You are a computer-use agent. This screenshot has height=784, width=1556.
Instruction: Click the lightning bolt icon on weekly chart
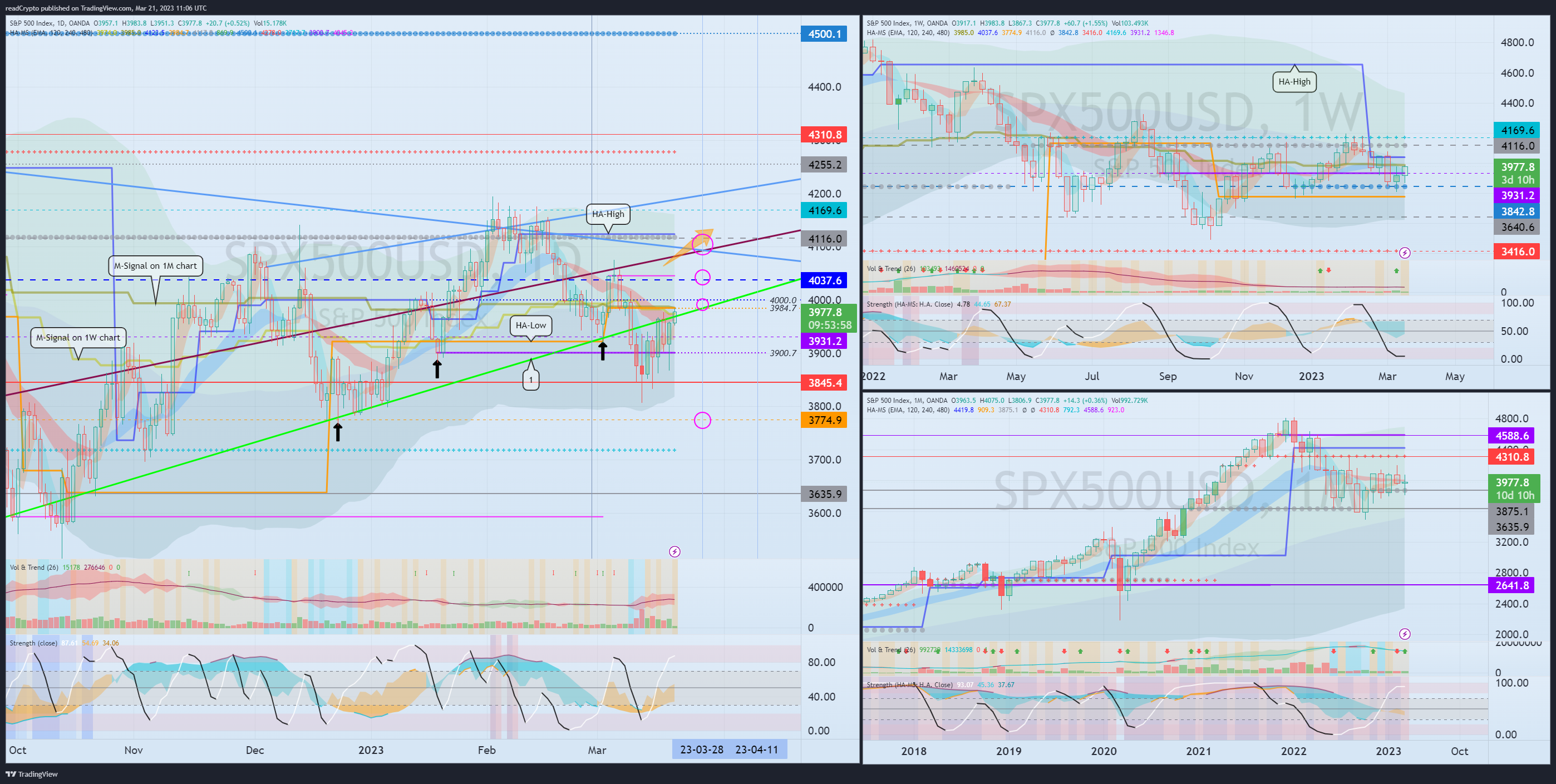point(1405,253)
